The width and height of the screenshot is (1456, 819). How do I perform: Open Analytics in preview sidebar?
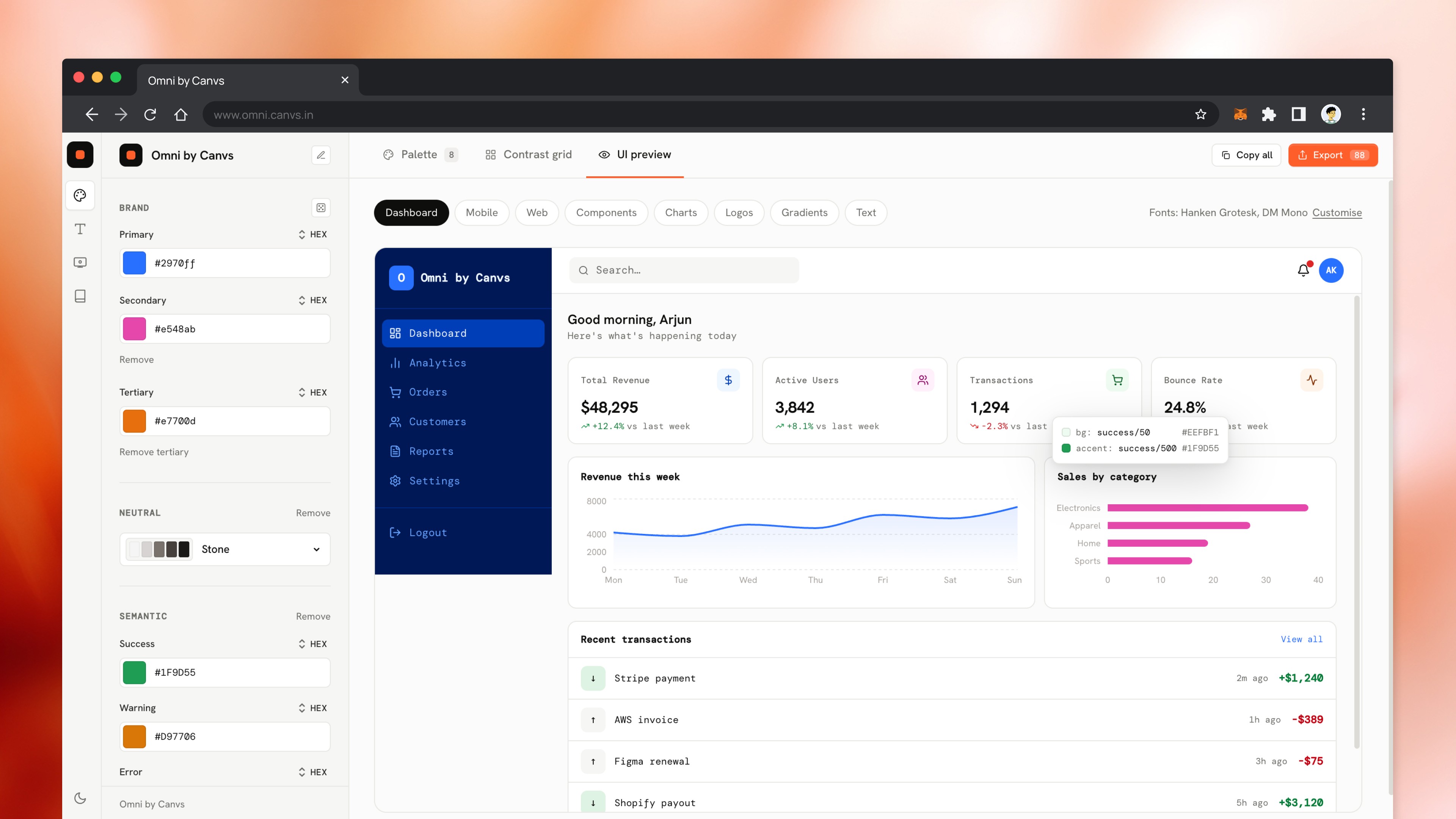click(x=463, y=363)
